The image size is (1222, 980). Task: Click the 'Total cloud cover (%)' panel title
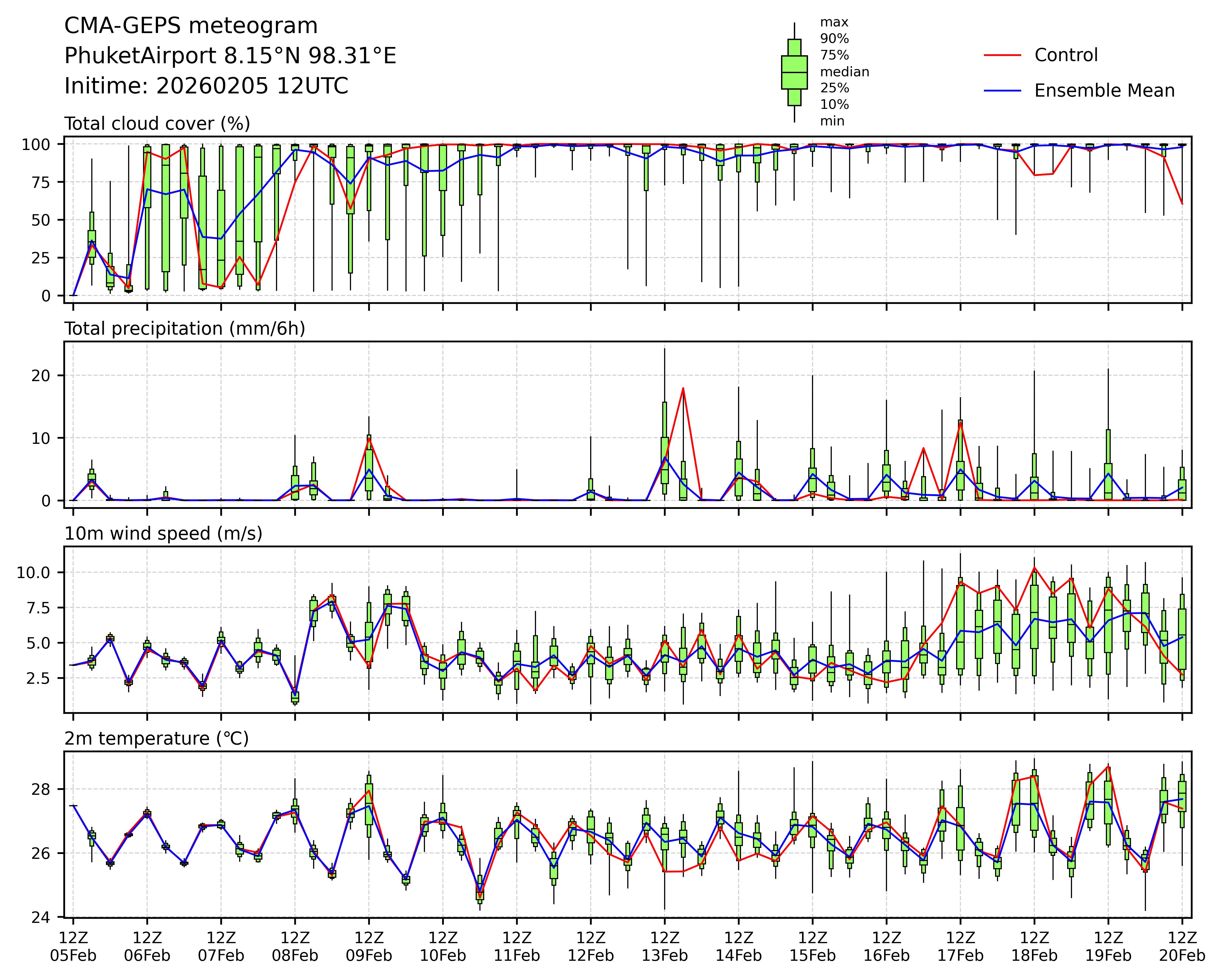[x=157, y=124]
